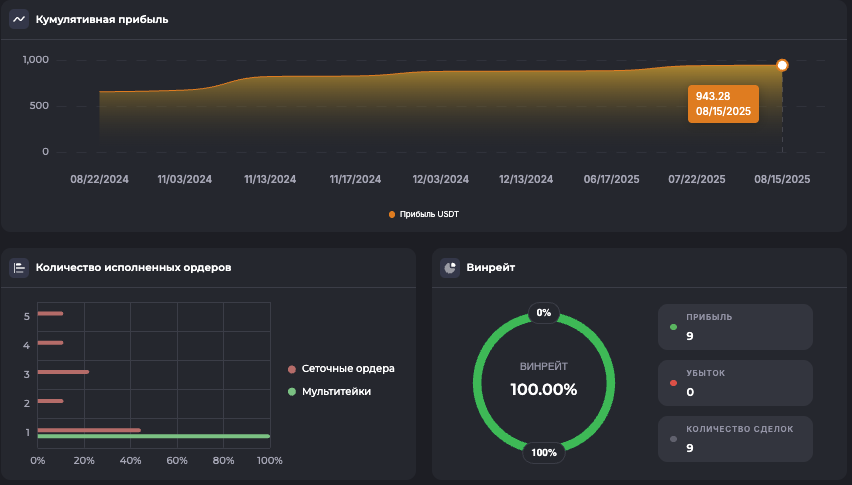Toggle the Сеточные ордера legend entry

tap(340, 368)
